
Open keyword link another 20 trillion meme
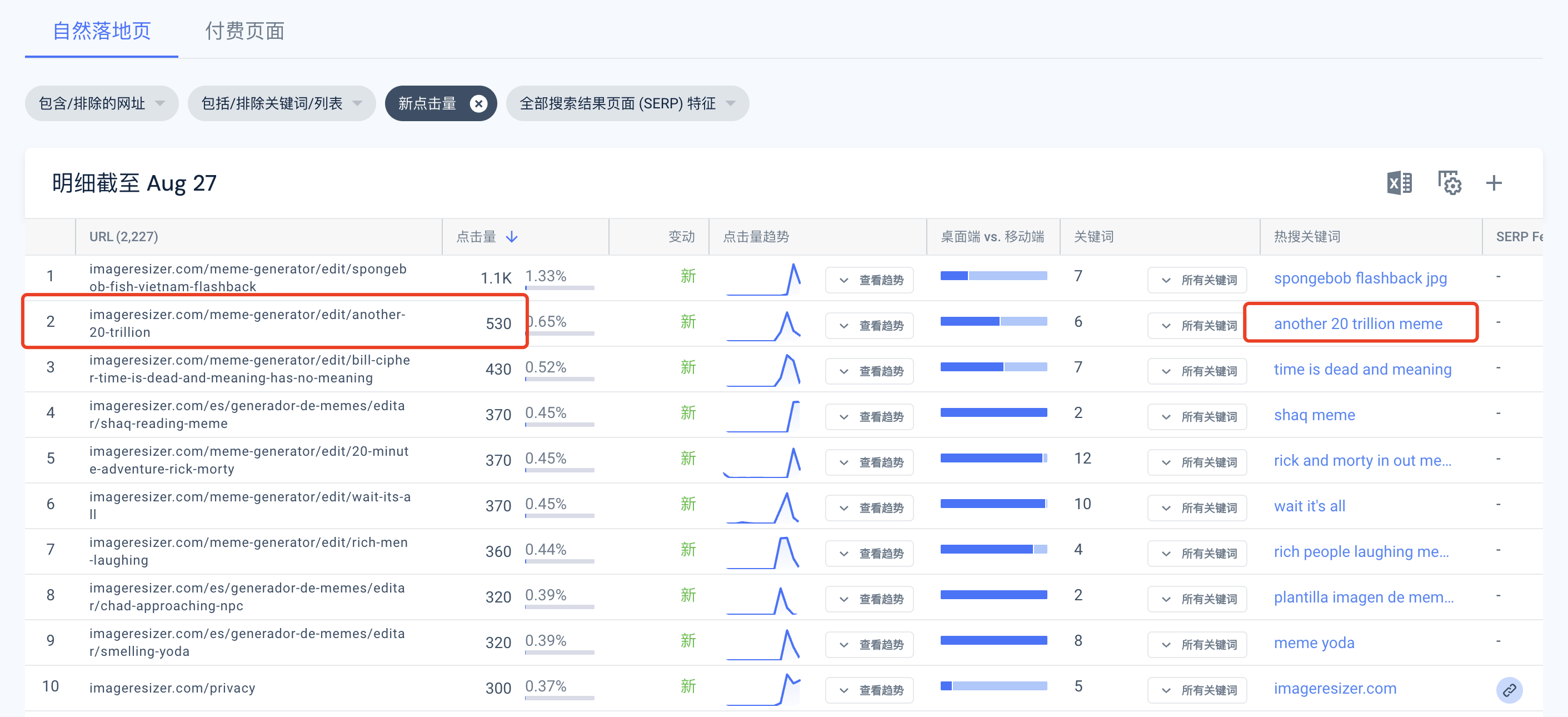pyautogui.click(x=1357, y=324)
